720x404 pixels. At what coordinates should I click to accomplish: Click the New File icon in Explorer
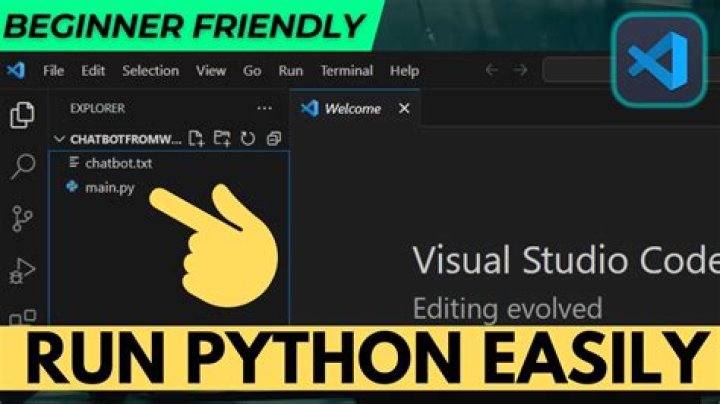196,138
